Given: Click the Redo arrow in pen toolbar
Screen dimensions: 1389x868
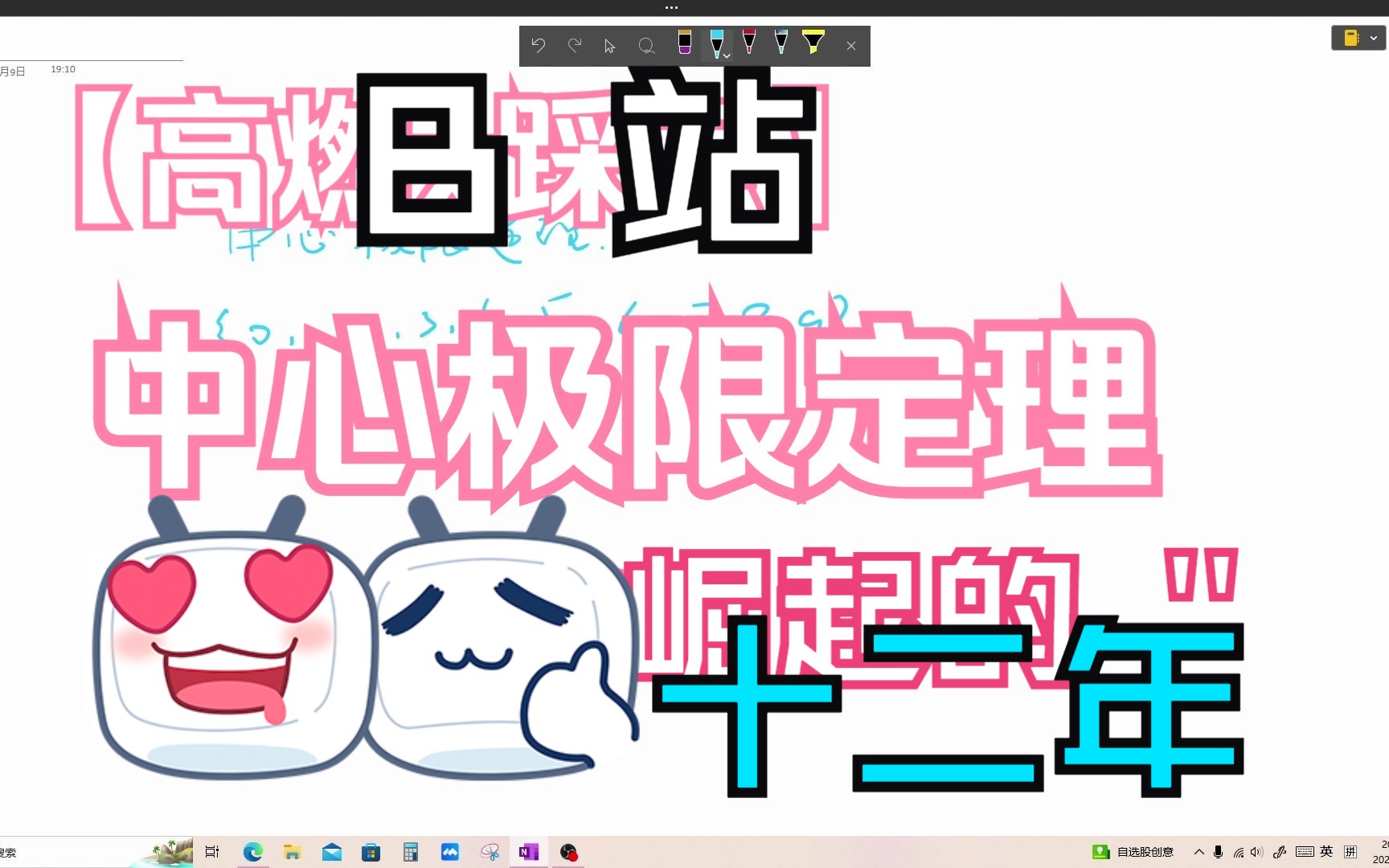Looking at the screenshot, I should click(x=574, y=46).
